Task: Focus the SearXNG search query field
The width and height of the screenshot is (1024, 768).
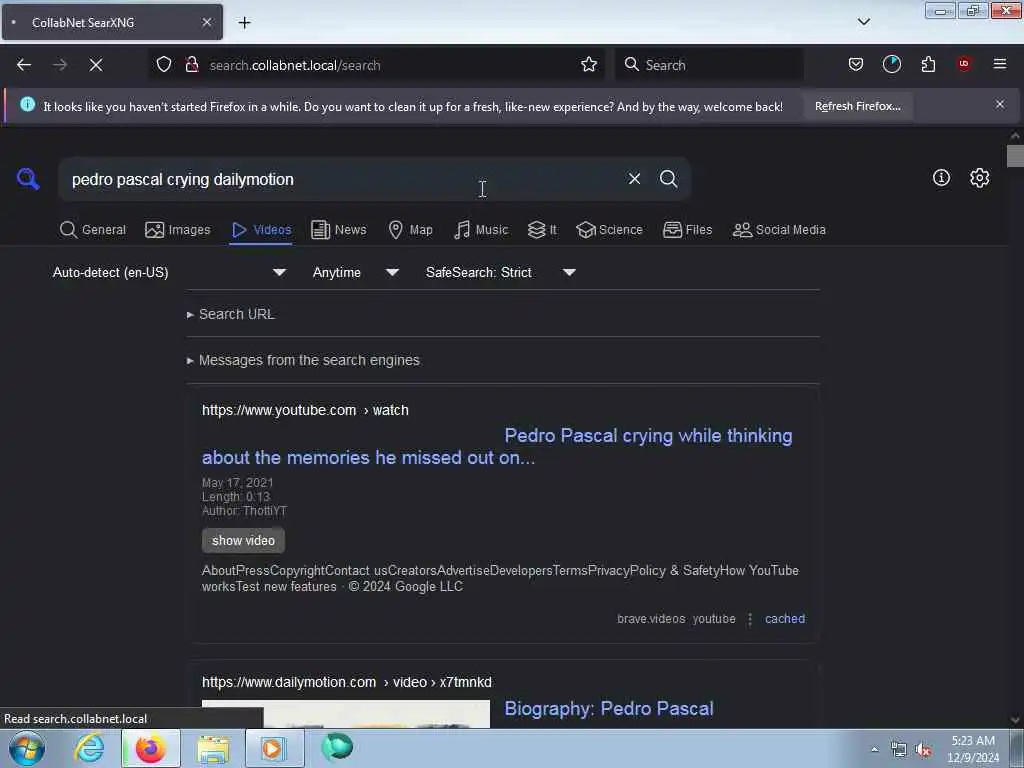Action: [343, 179]
